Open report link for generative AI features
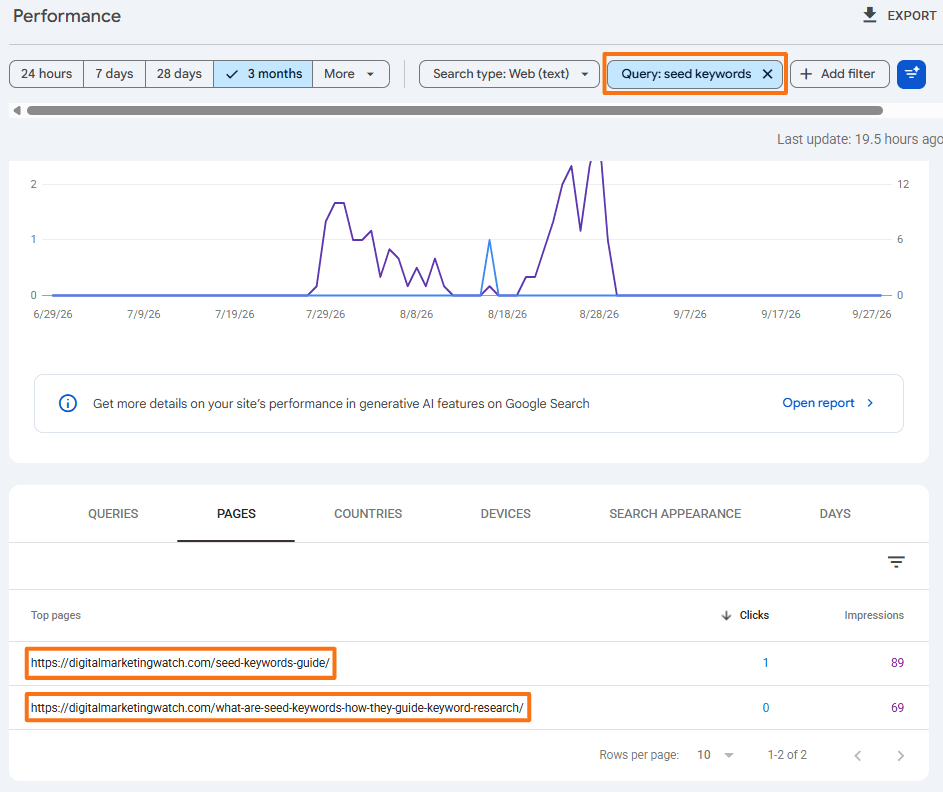943x792 pixels. click(818, 403)
